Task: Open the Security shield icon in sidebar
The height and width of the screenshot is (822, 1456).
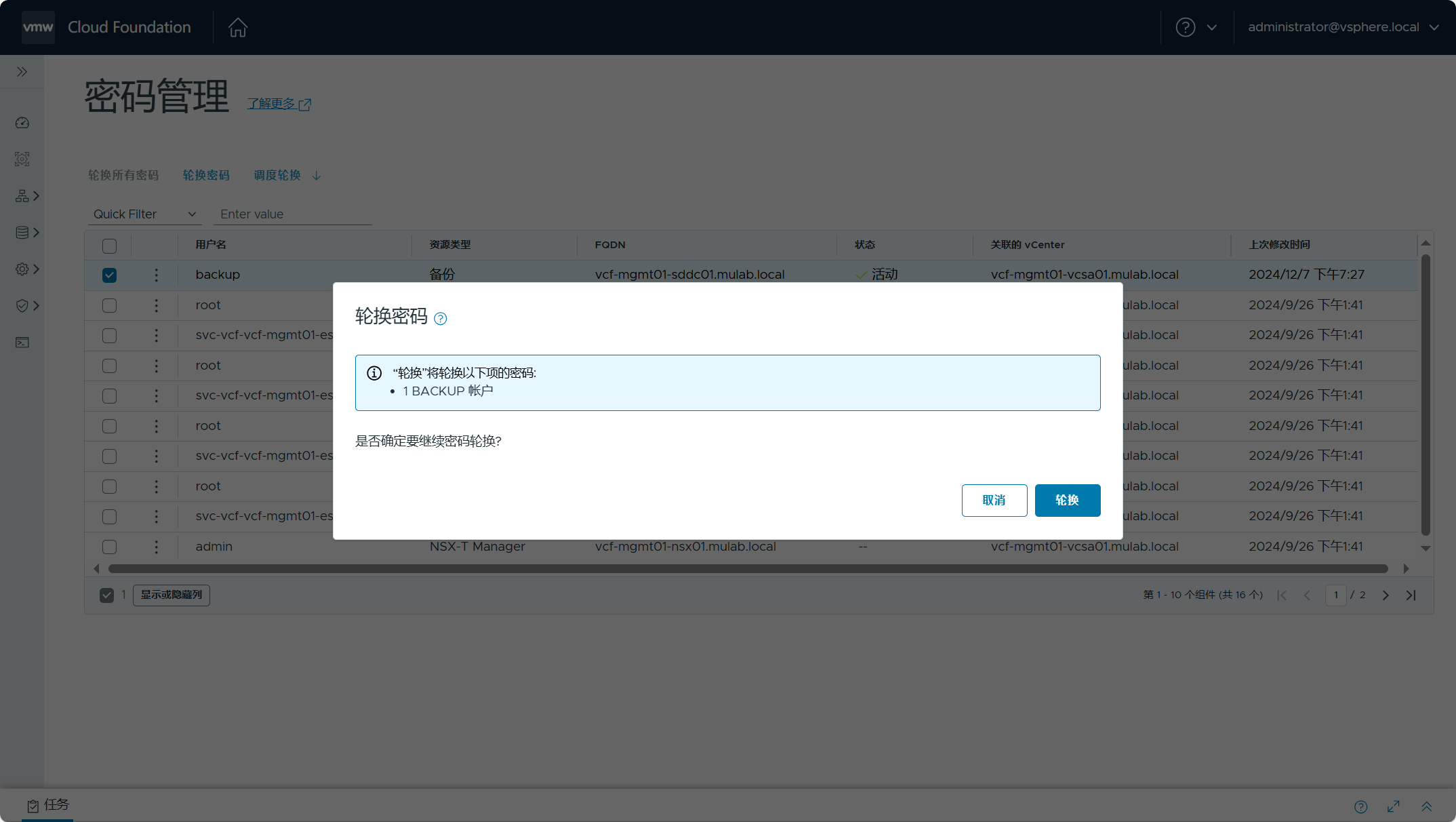Action: click(x=22, y=306)
